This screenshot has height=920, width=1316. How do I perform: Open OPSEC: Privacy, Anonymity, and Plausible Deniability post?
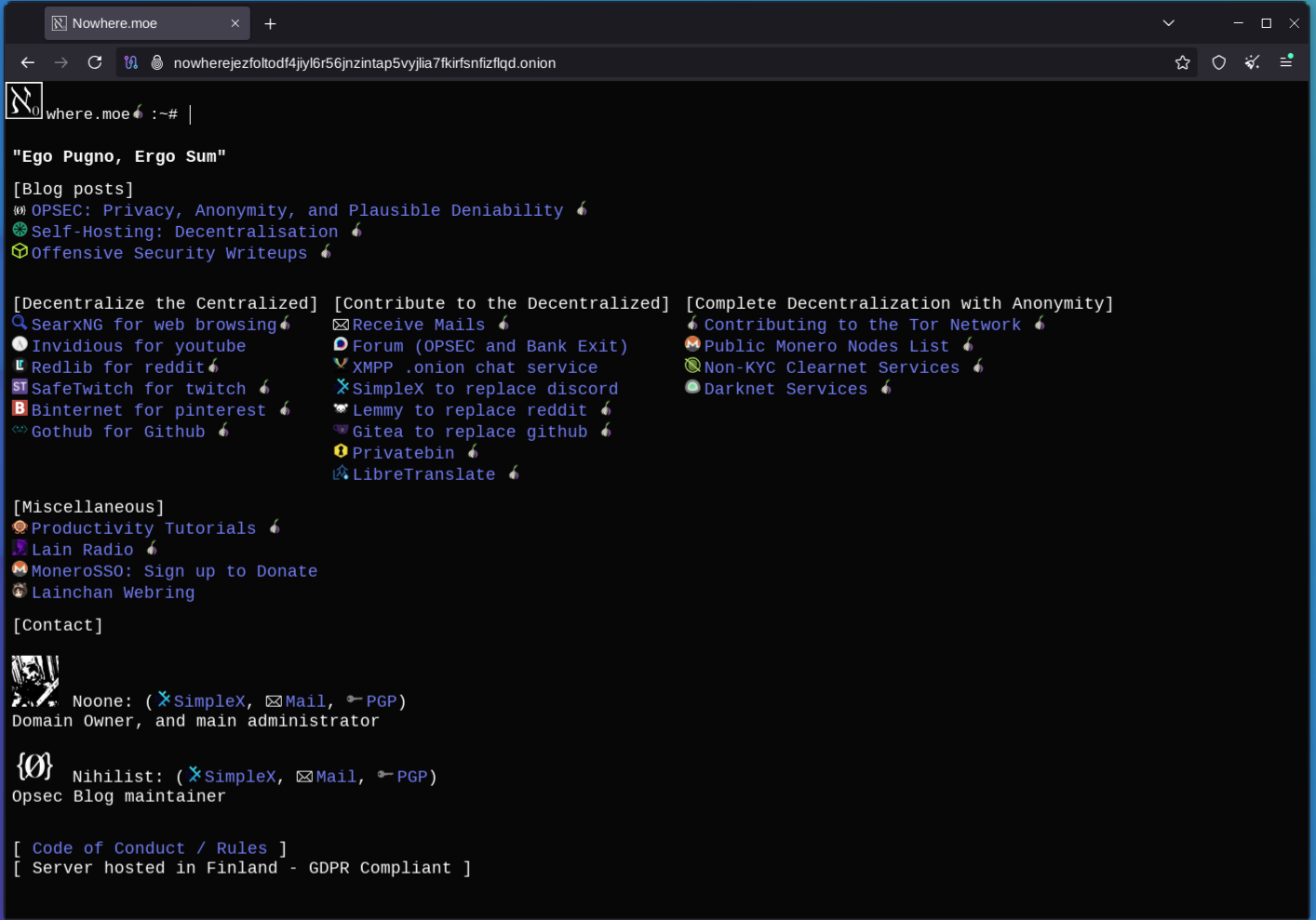(297, 211)
